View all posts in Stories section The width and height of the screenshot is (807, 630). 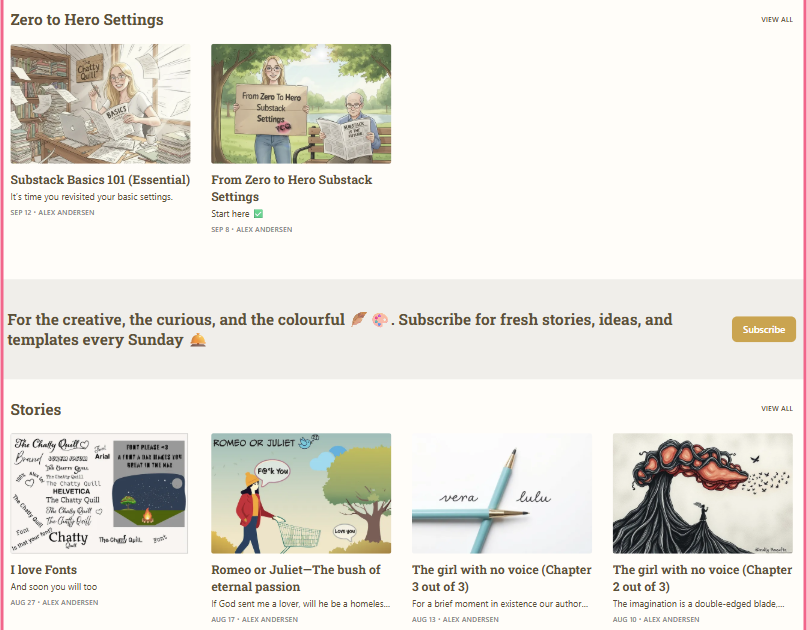[x=777, y=409]
